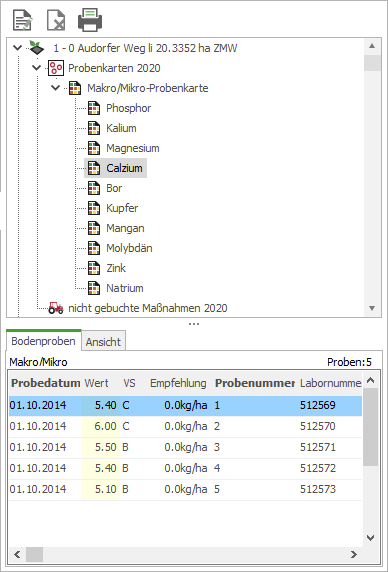Sort by the Probenummer column header
The height and width of the screenshot is (572, 388).
pos(255,383)
